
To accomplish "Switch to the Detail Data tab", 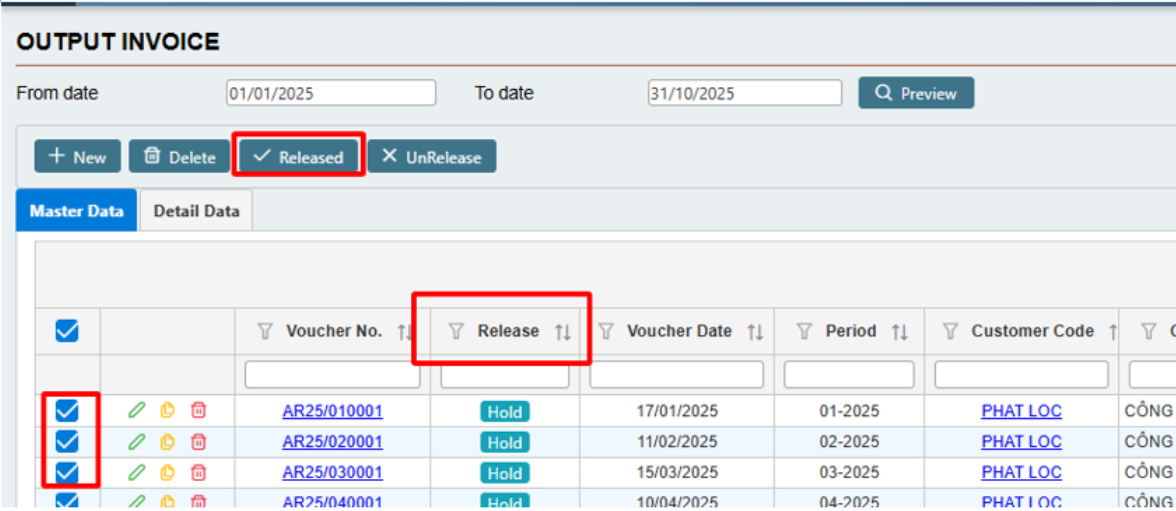I will coord(196,211).
